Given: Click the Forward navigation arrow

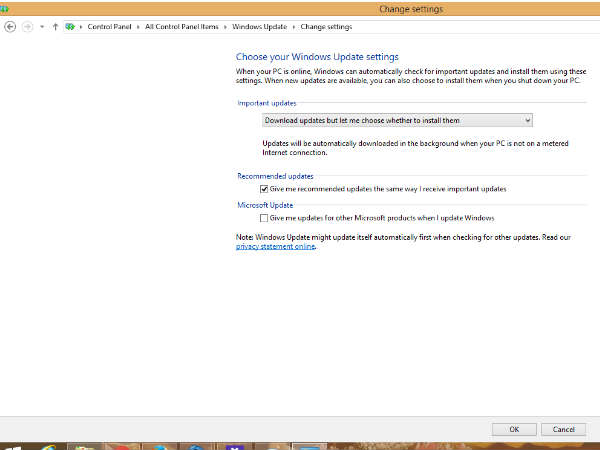Looking at the screenshot, I should pos(27,26).
